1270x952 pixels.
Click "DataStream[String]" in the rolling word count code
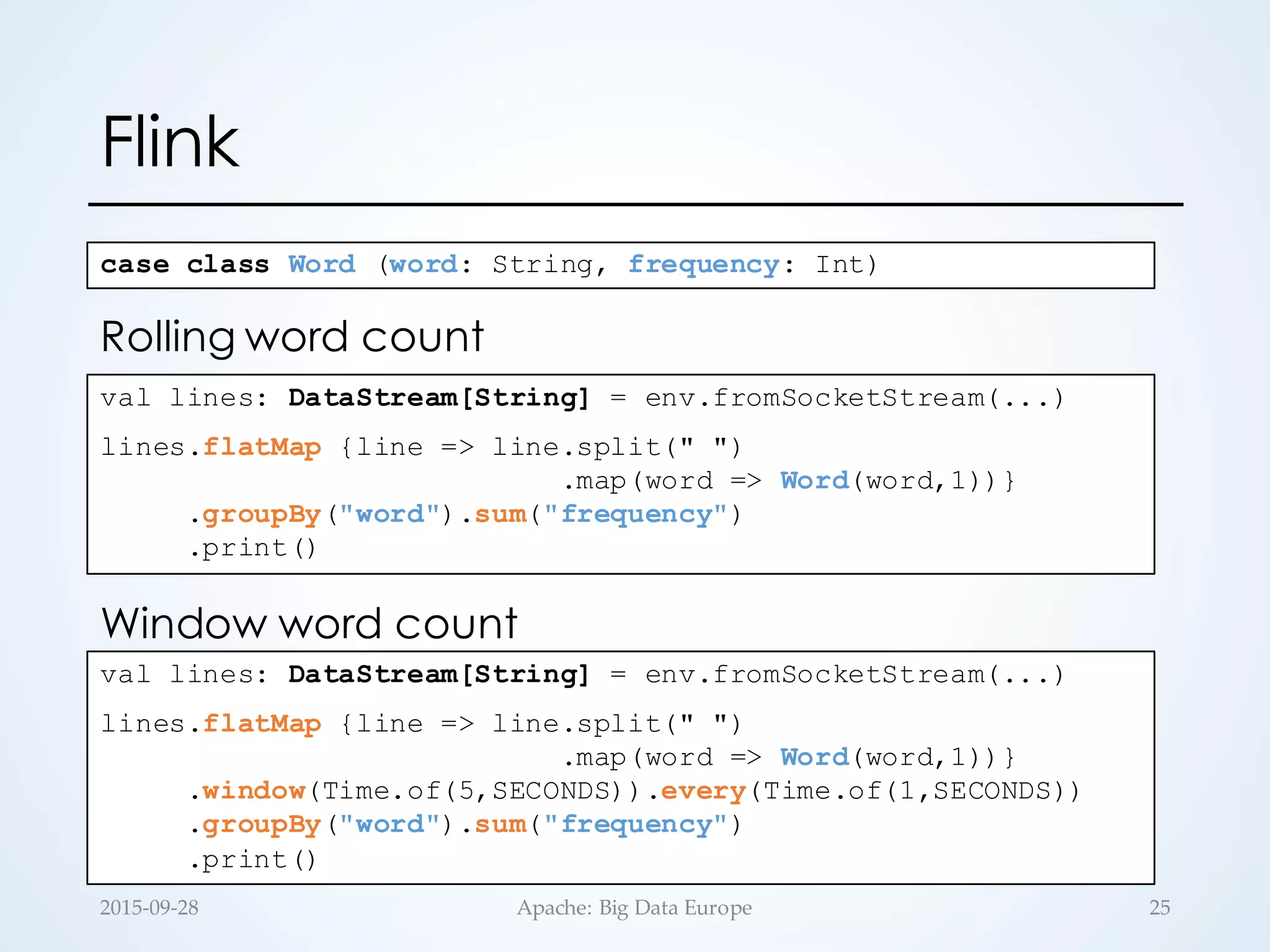coord(439,398)
